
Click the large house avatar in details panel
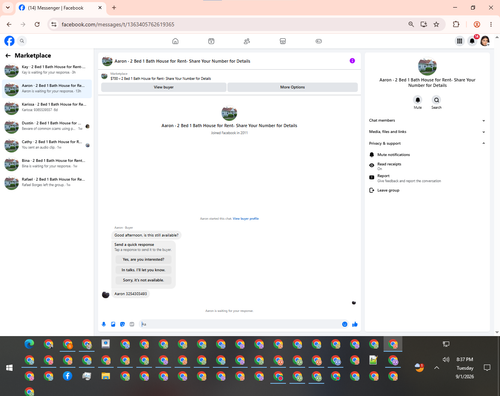click(427, 66)
